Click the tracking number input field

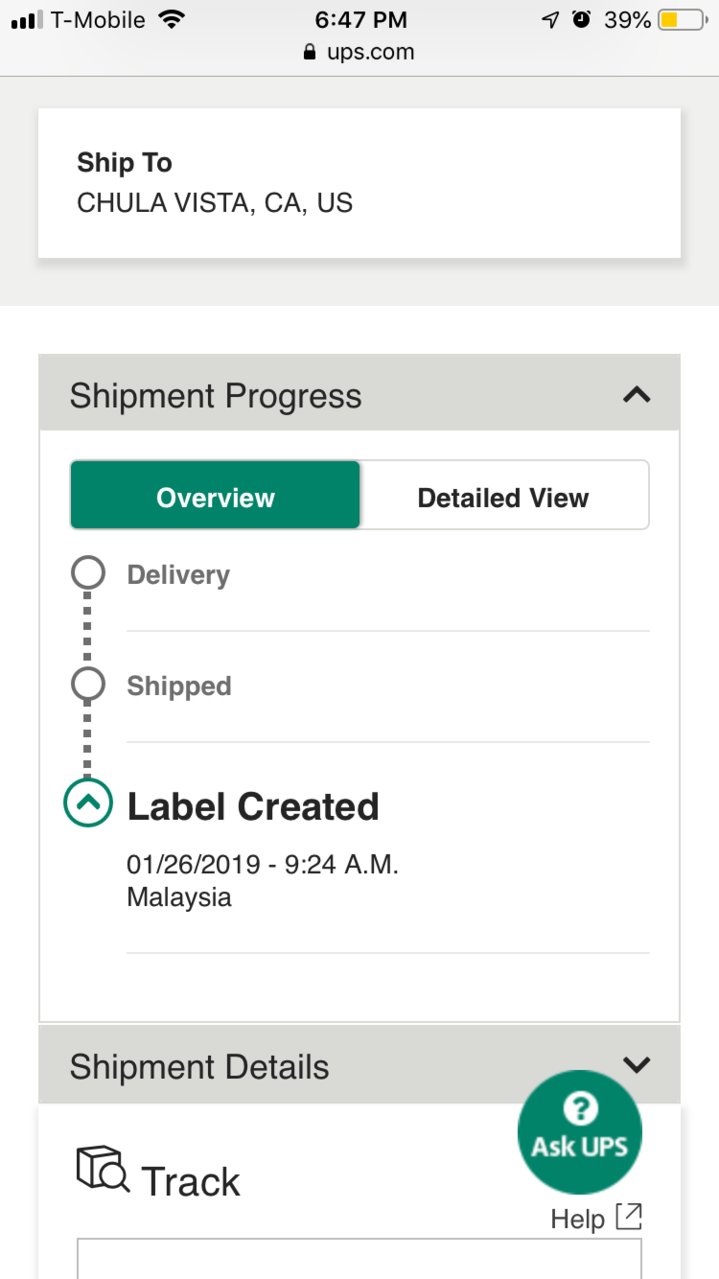pyautogui.click(x=359, y=1259)
